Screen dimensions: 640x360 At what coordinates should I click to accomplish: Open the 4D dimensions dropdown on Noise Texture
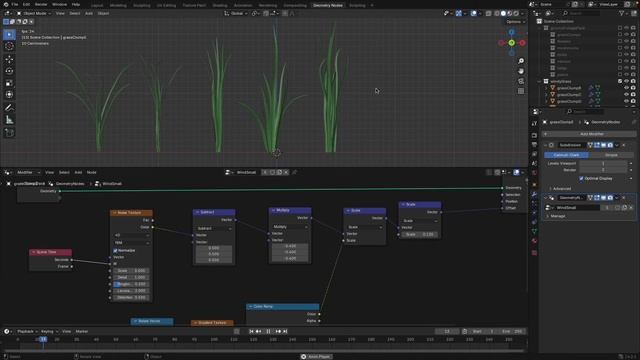coord(131,236)
